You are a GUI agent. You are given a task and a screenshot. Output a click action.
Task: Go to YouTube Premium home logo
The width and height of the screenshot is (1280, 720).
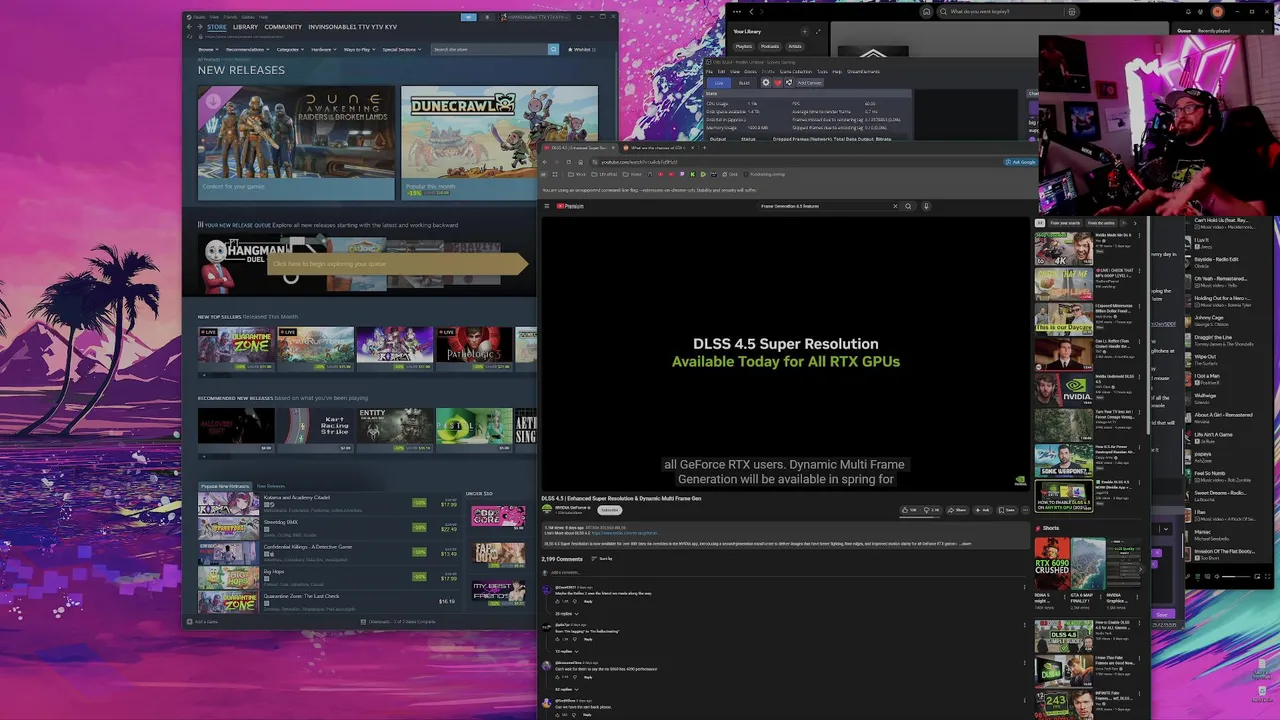point(570,206)
